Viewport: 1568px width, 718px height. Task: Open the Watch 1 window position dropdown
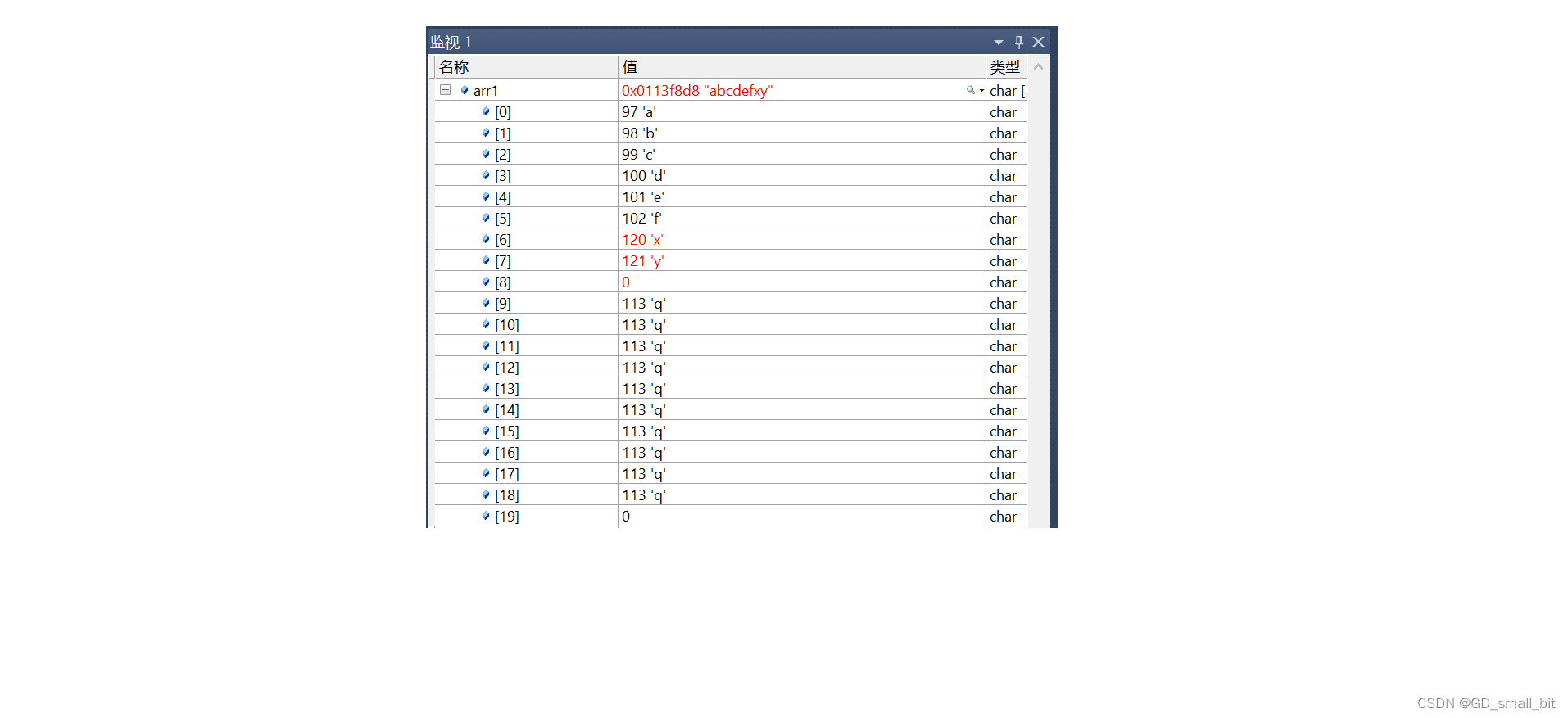[x=999, y=42]
